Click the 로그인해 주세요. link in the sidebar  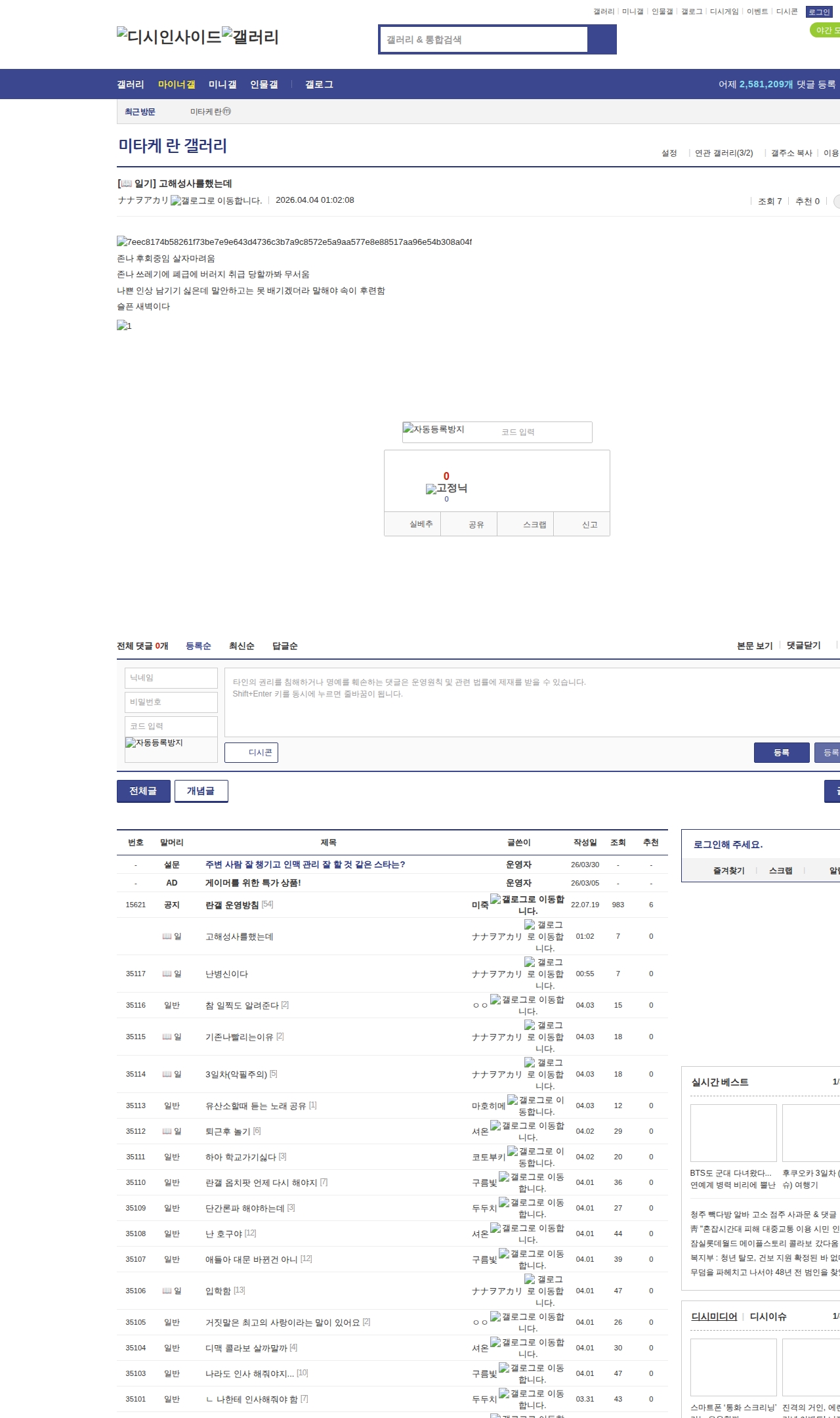tap(728, 844)
